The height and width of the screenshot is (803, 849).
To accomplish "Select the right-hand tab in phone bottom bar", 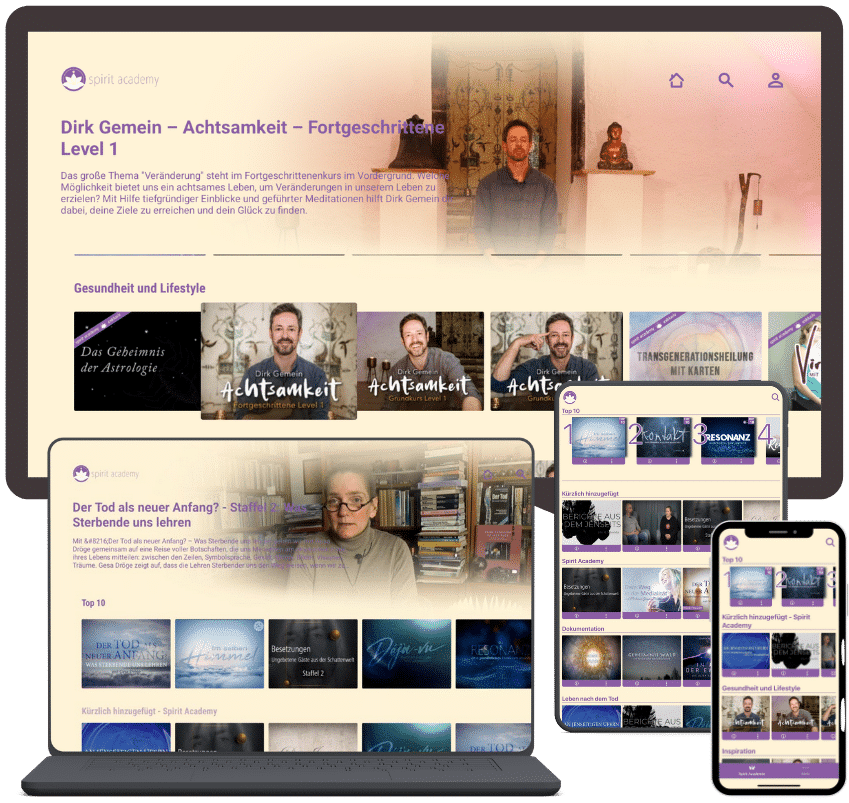I will pos(806,771).
